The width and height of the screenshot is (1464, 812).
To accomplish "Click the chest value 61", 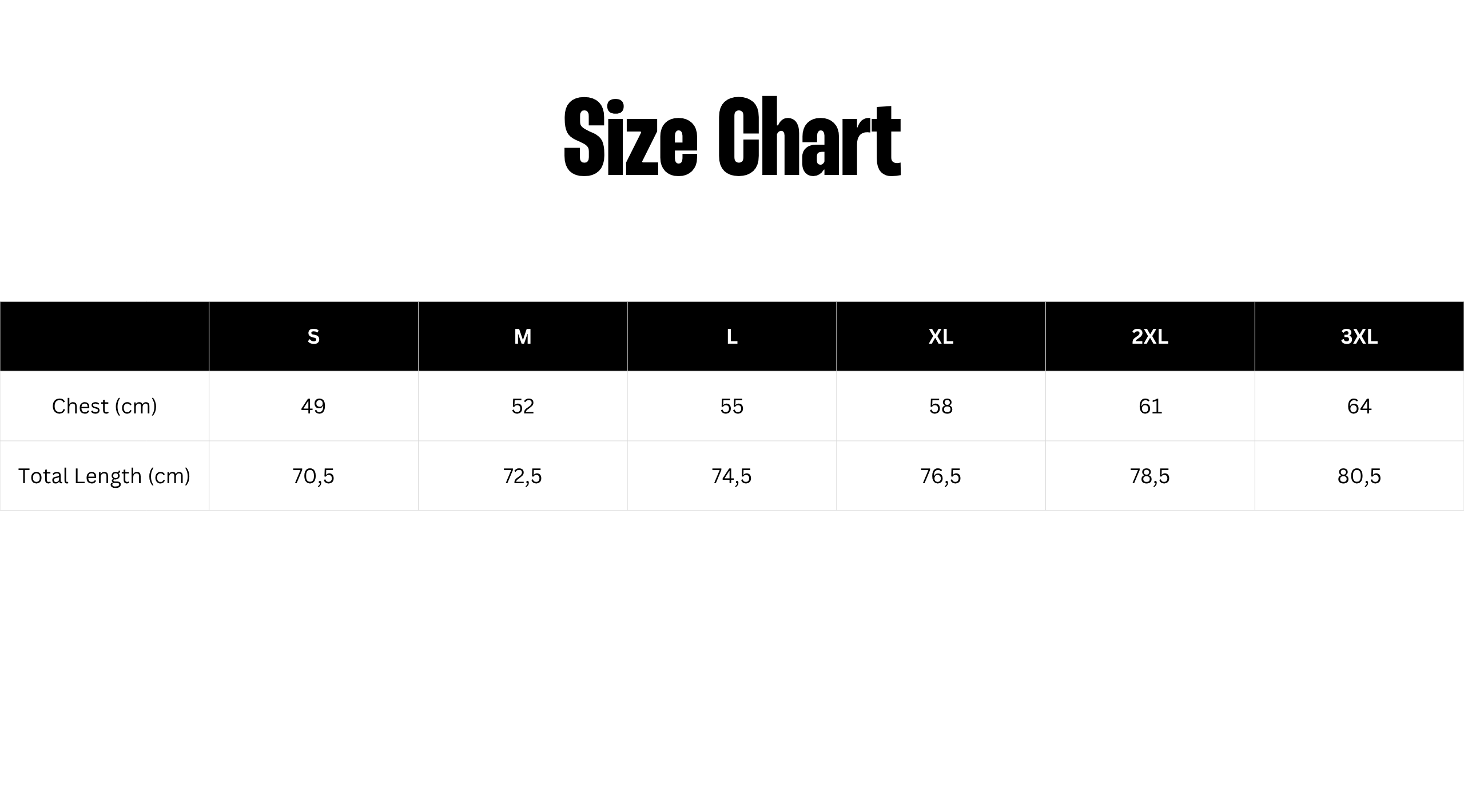I will pos(1150,407).
